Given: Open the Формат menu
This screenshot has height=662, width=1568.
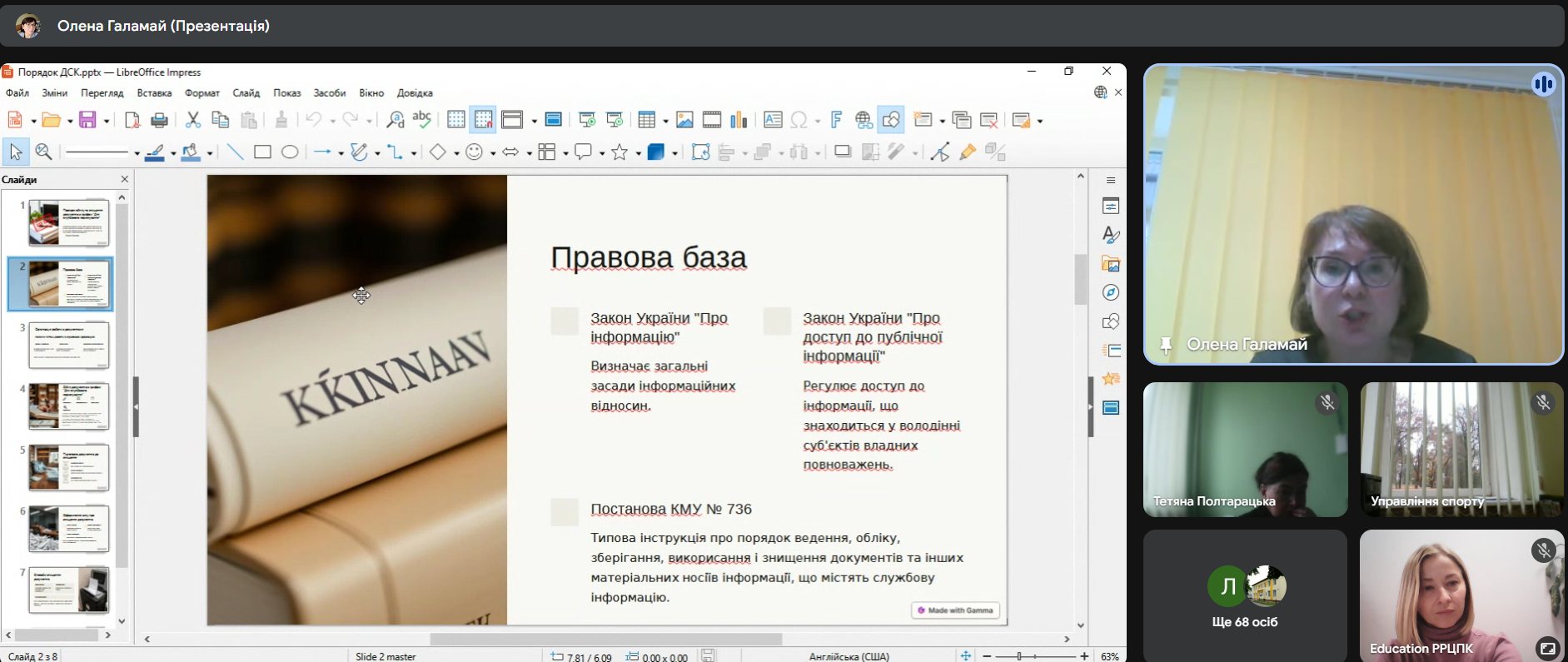Looking at the screenshot, I should (x=202, y=93).
